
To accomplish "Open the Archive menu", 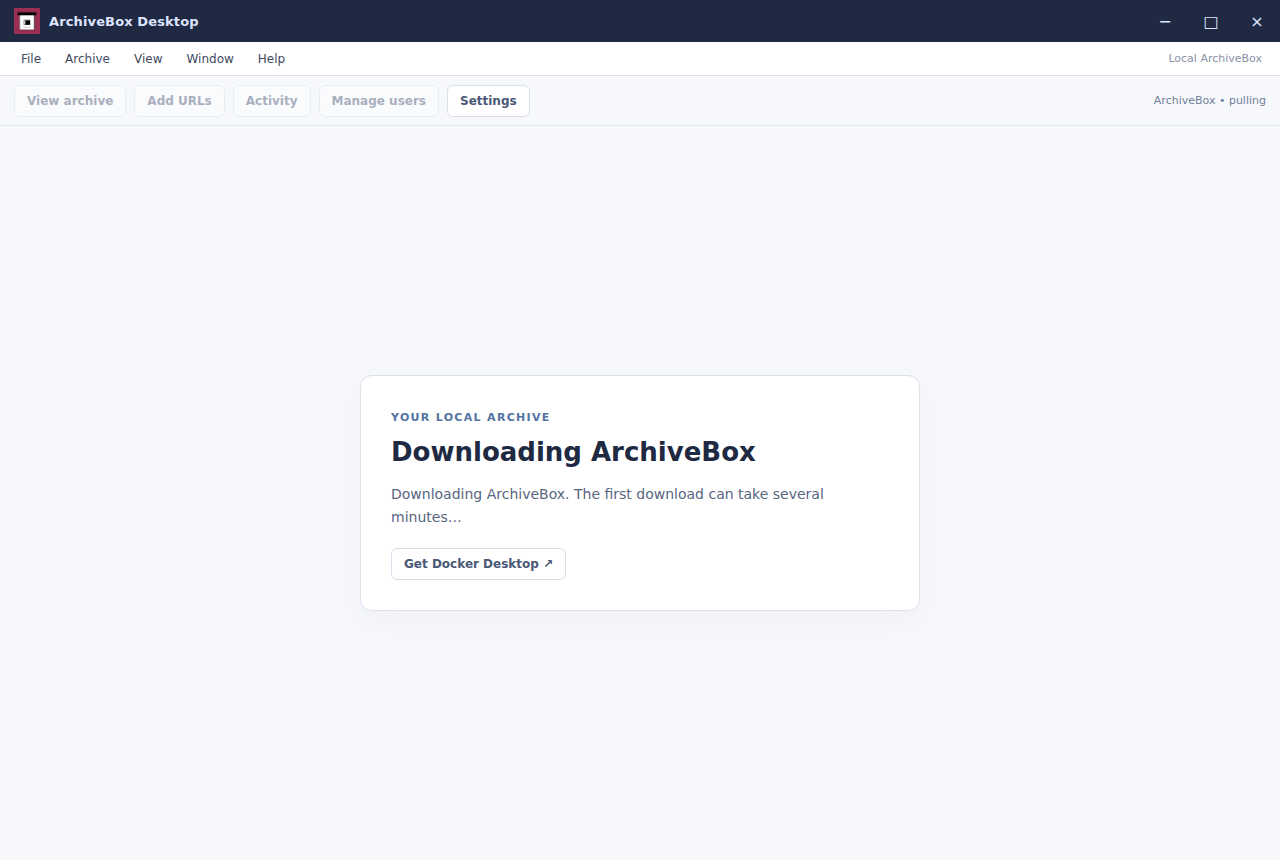I will (x=87, y=59).
